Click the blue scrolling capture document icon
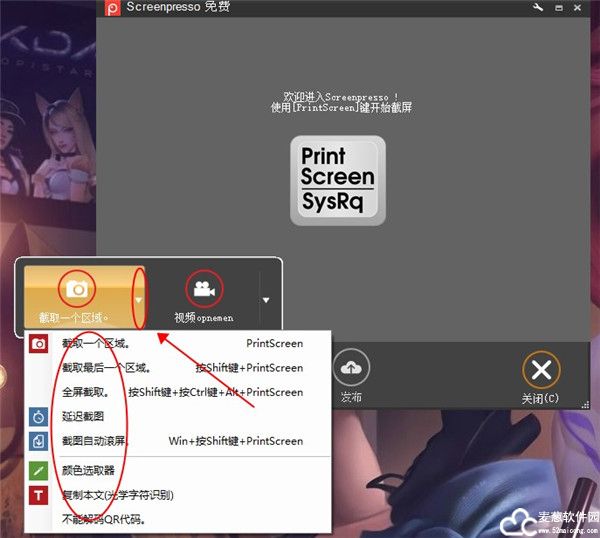The height and width of the screenshot is (538, 600). [x=38, y=441]
